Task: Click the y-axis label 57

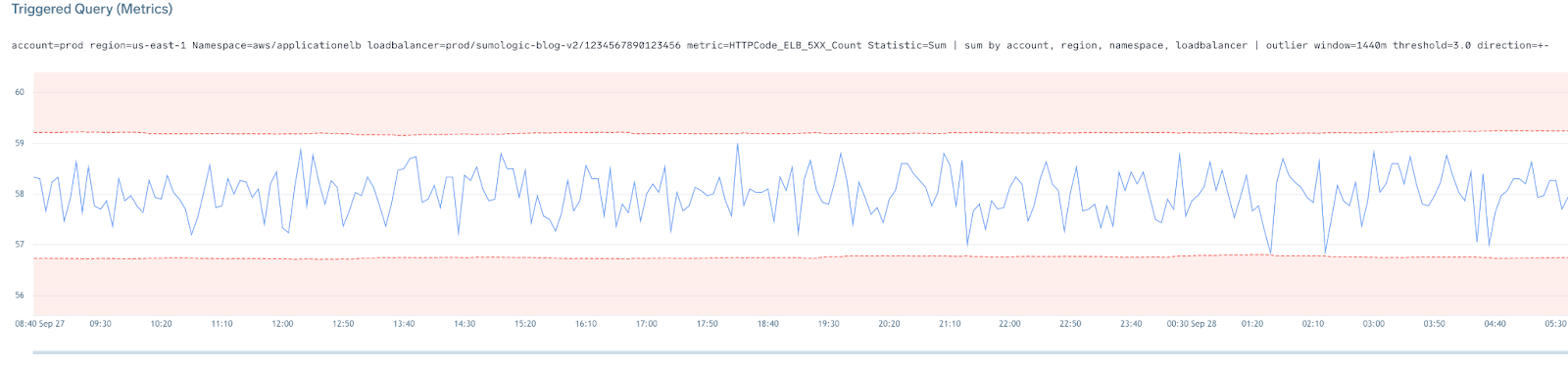Action: 20,245
